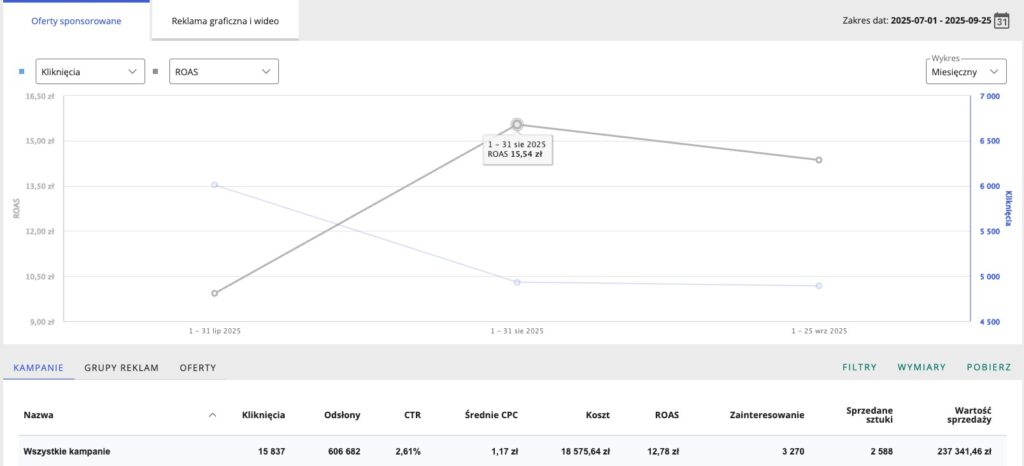Open the Oferty tab

tap(197, 368)
